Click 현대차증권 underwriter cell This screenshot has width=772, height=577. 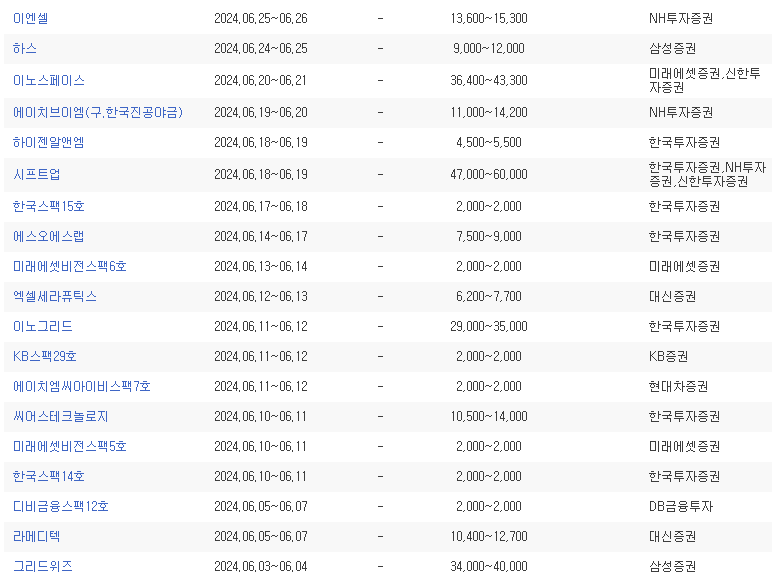point(678,387)
